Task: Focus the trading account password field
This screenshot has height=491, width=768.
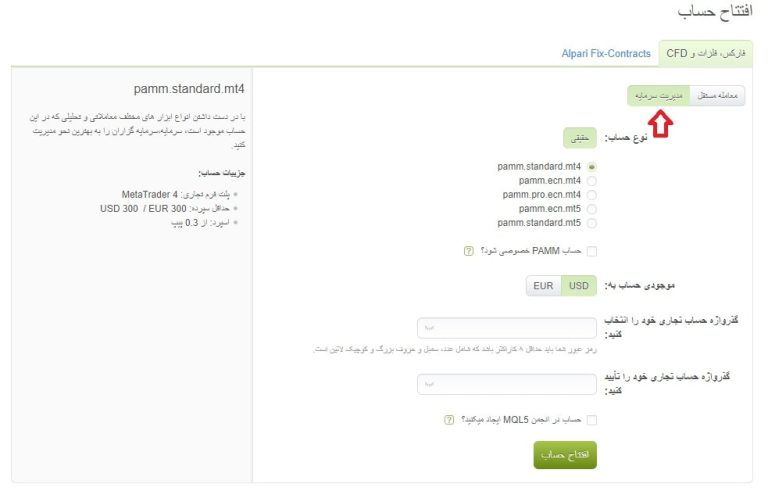Action: [x=507, y=328]
